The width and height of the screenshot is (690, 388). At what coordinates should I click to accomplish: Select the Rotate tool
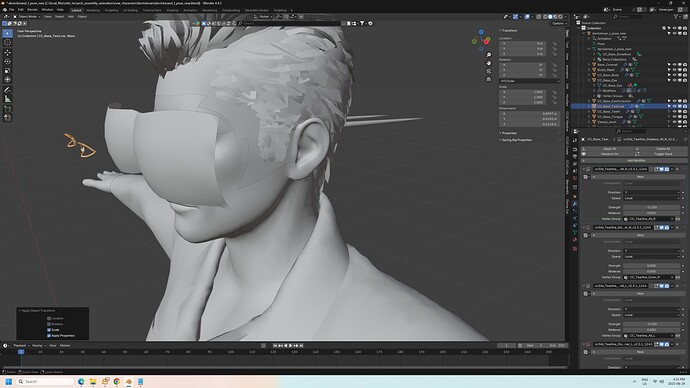pyautogui.click(x=7, y=61)
